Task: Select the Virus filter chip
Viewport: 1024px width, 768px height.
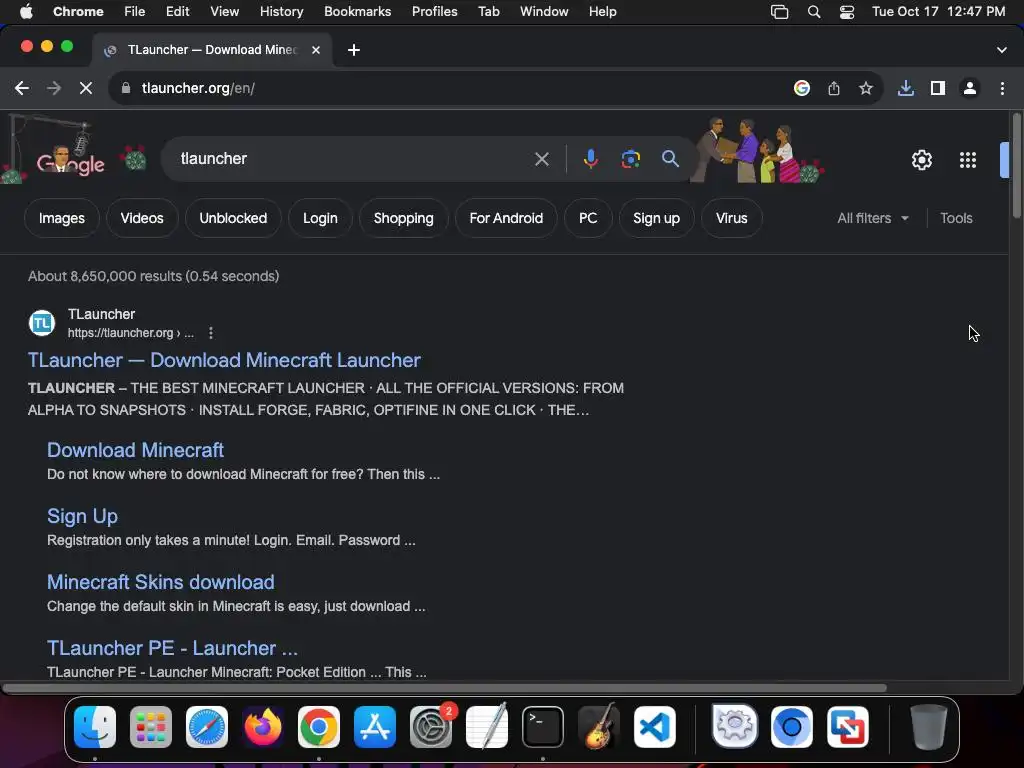Action: coord(731,218)
